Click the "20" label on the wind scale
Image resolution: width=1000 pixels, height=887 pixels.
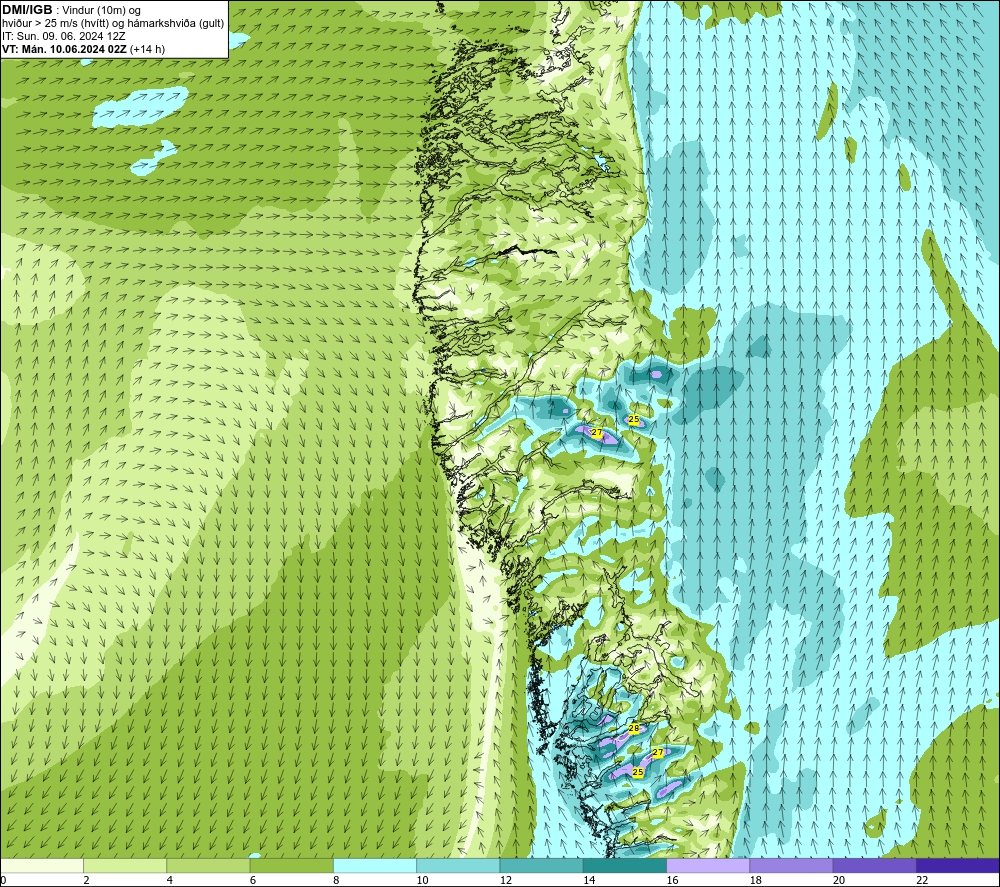click(x=839, y=881)
